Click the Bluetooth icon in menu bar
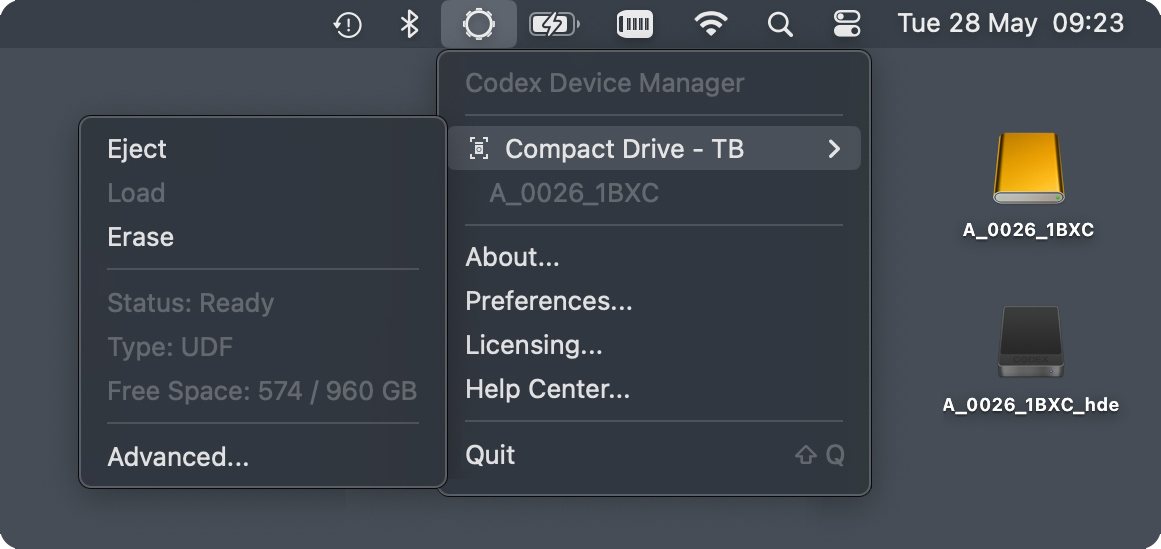The width and height of the screenshot is (1161, 549). (x=409, y=24)
